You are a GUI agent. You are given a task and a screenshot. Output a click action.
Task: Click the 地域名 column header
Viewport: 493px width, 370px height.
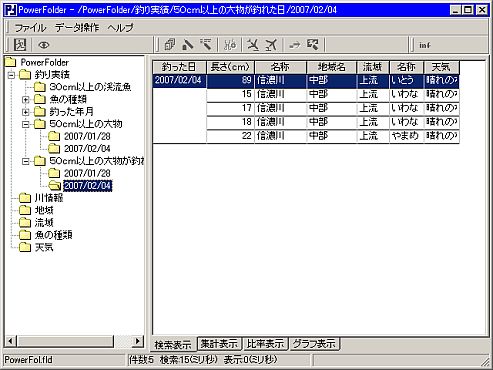[x=331, y=67]
